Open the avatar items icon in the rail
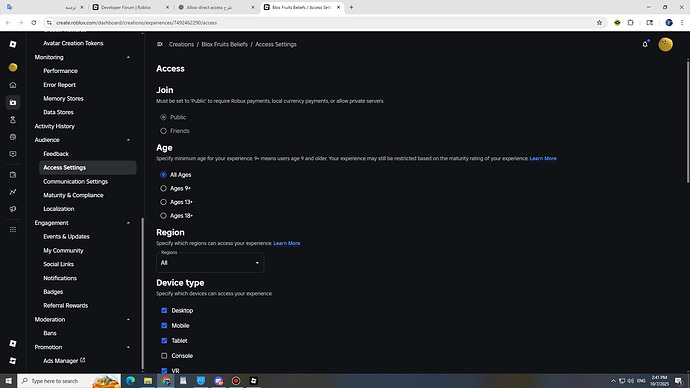Image resolution: width=690 pixels, height=388 pixels. 13,120
